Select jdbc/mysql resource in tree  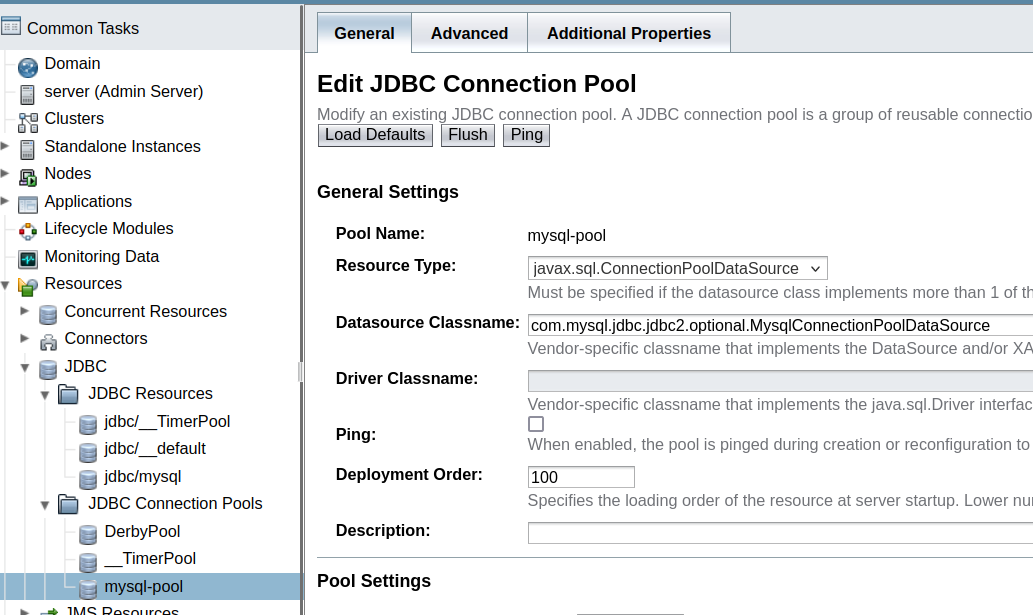click(x=142, y=477)
